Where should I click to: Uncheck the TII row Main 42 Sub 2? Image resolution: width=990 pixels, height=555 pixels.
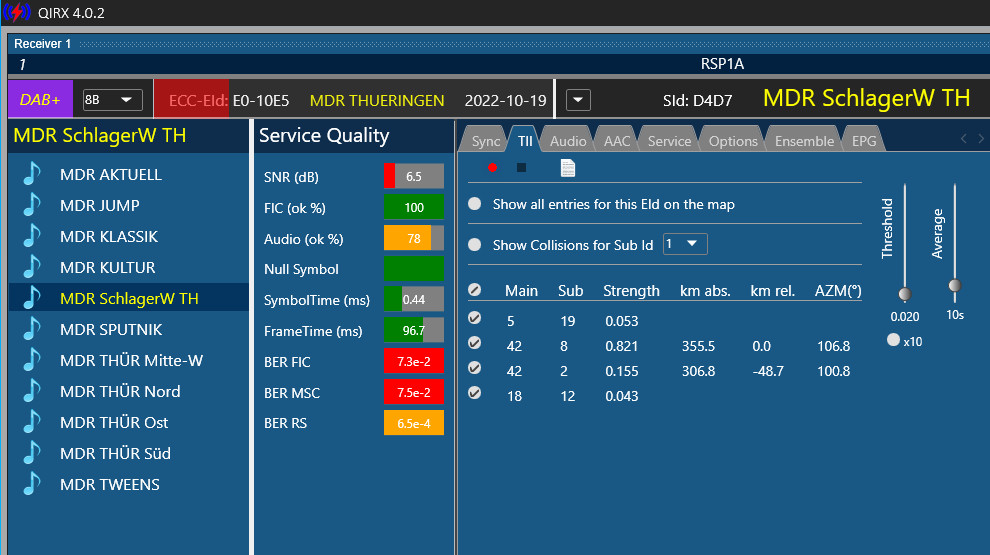pyautogui.click(x=475, y=367)
